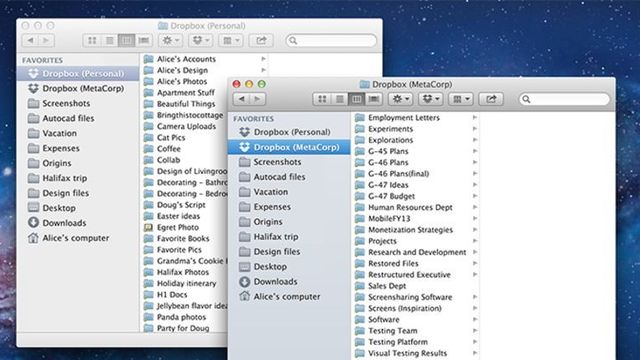Screen dimensions: 640x360
Task: Open the Action gear menu in Personal window
Action: point(170,40)
